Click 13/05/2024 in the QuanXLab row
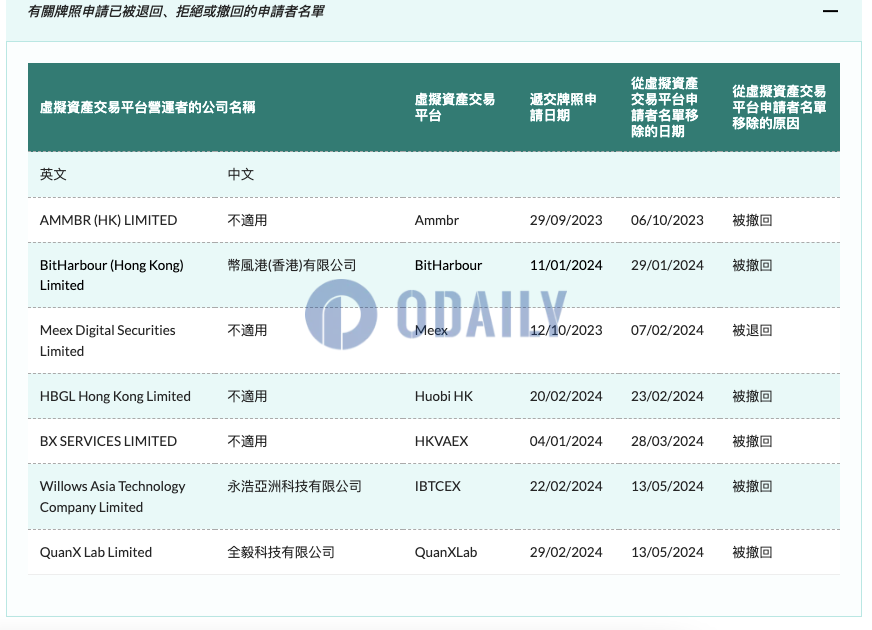This screenshot has height=630, width=872. click(x=667, y=553)
